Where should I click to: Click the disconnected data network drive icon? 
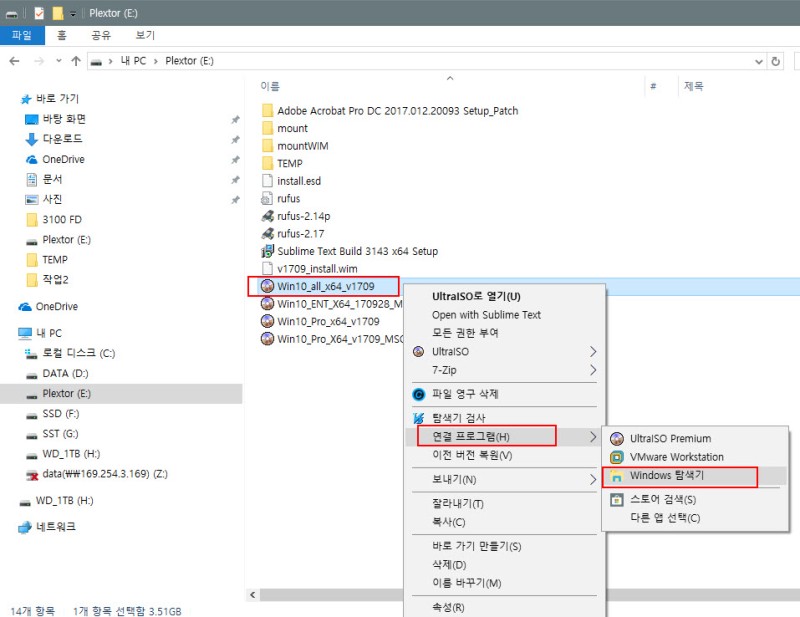32,475
